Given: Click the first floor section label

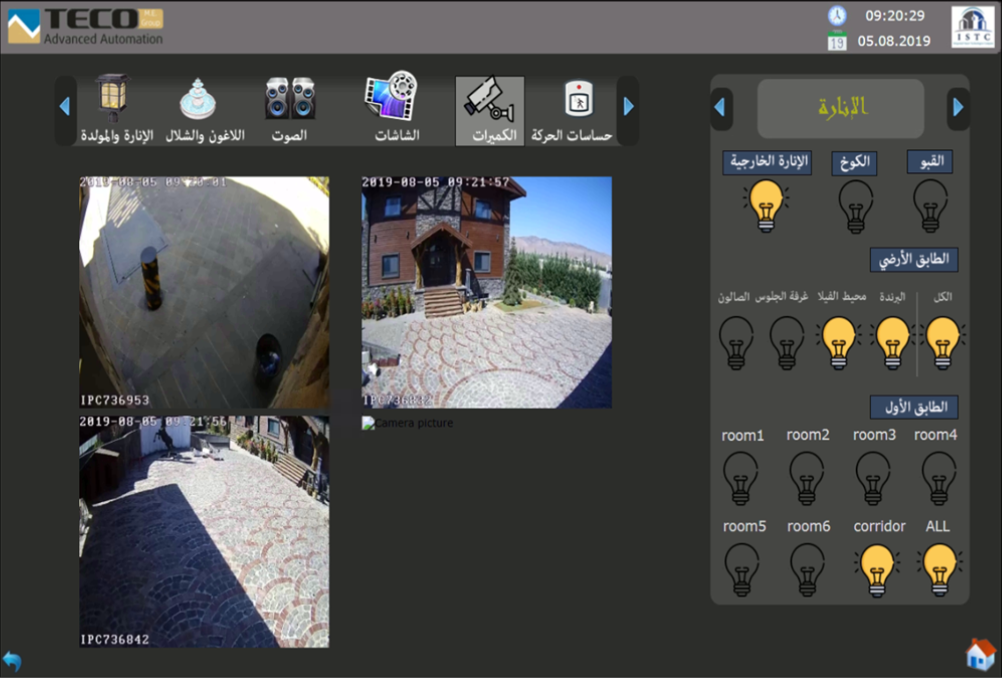Looking at the screenshot, I should pos(913,407).
